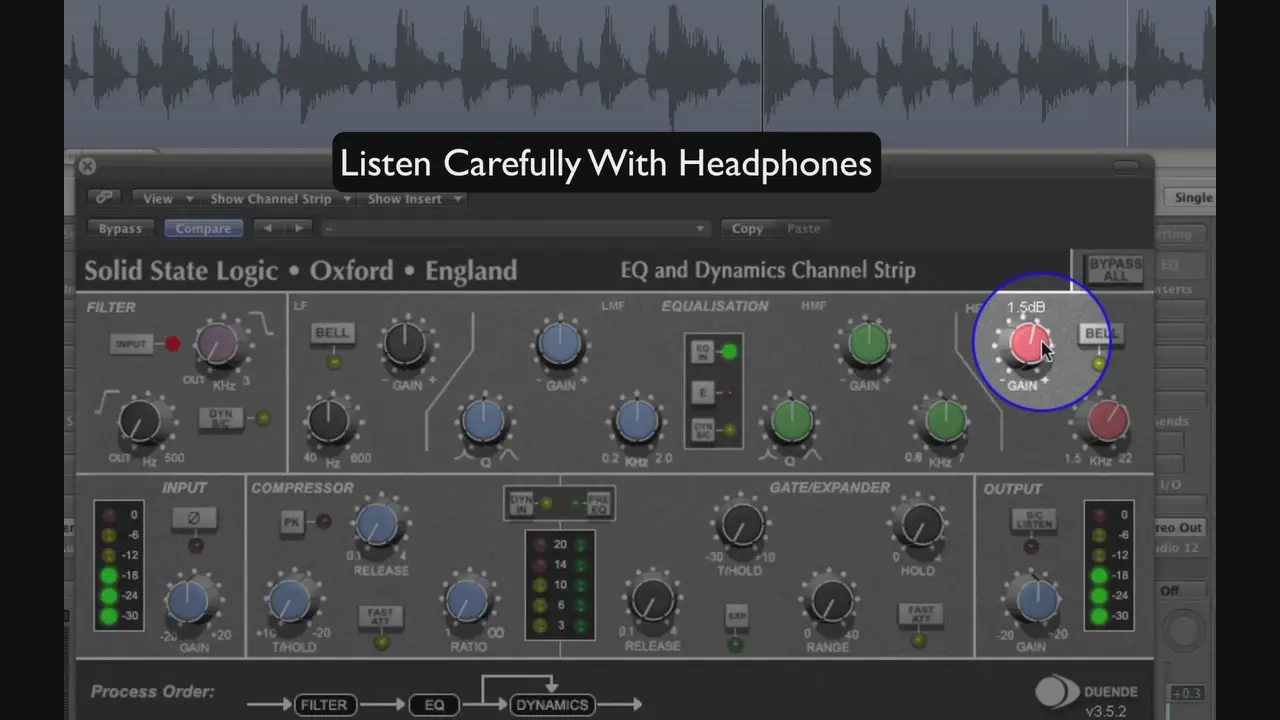Click the INPUT GAIN knob
Image resolution: width=1280 pixels, height=720 pixels.
(188, 602)
